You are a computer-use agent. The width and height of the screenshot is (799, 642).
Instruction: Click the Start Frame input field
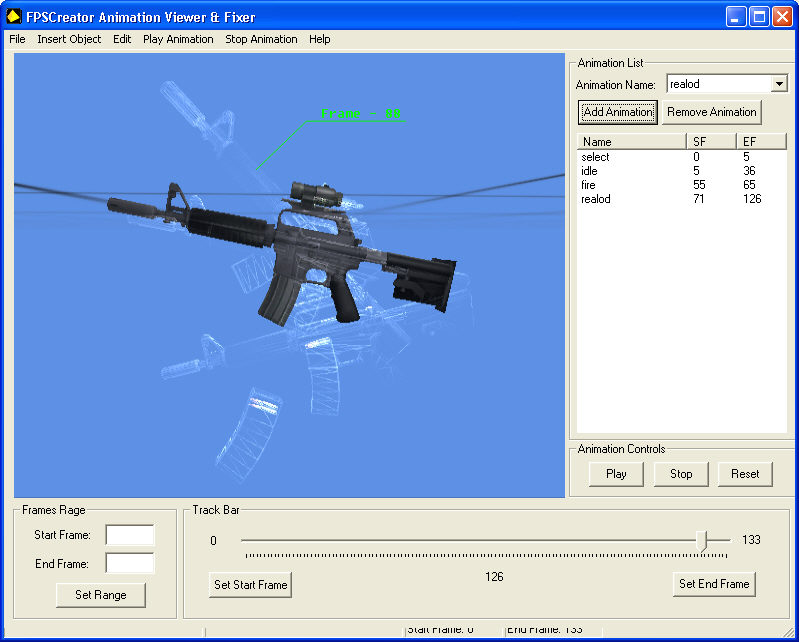pos(130,535)
